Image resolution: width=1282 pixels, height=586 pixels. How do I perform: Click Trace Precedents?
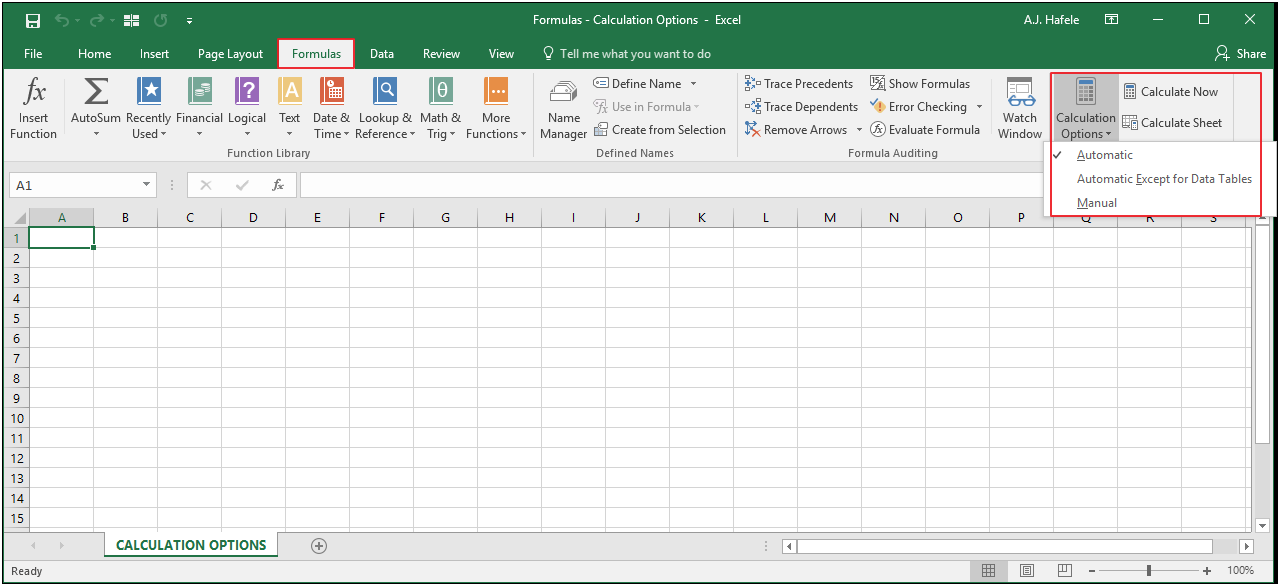[799, 84]
